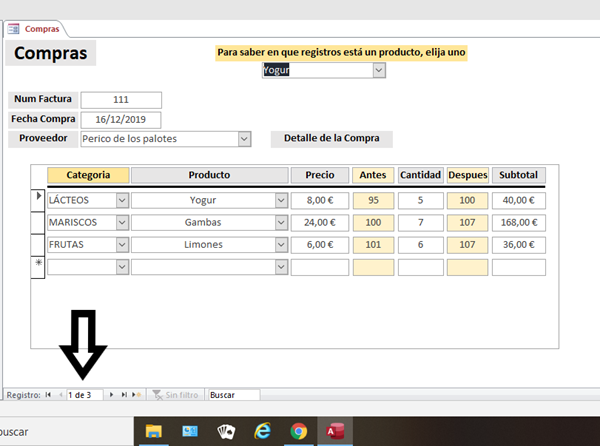Click the Num Factura field with 111

121,100
